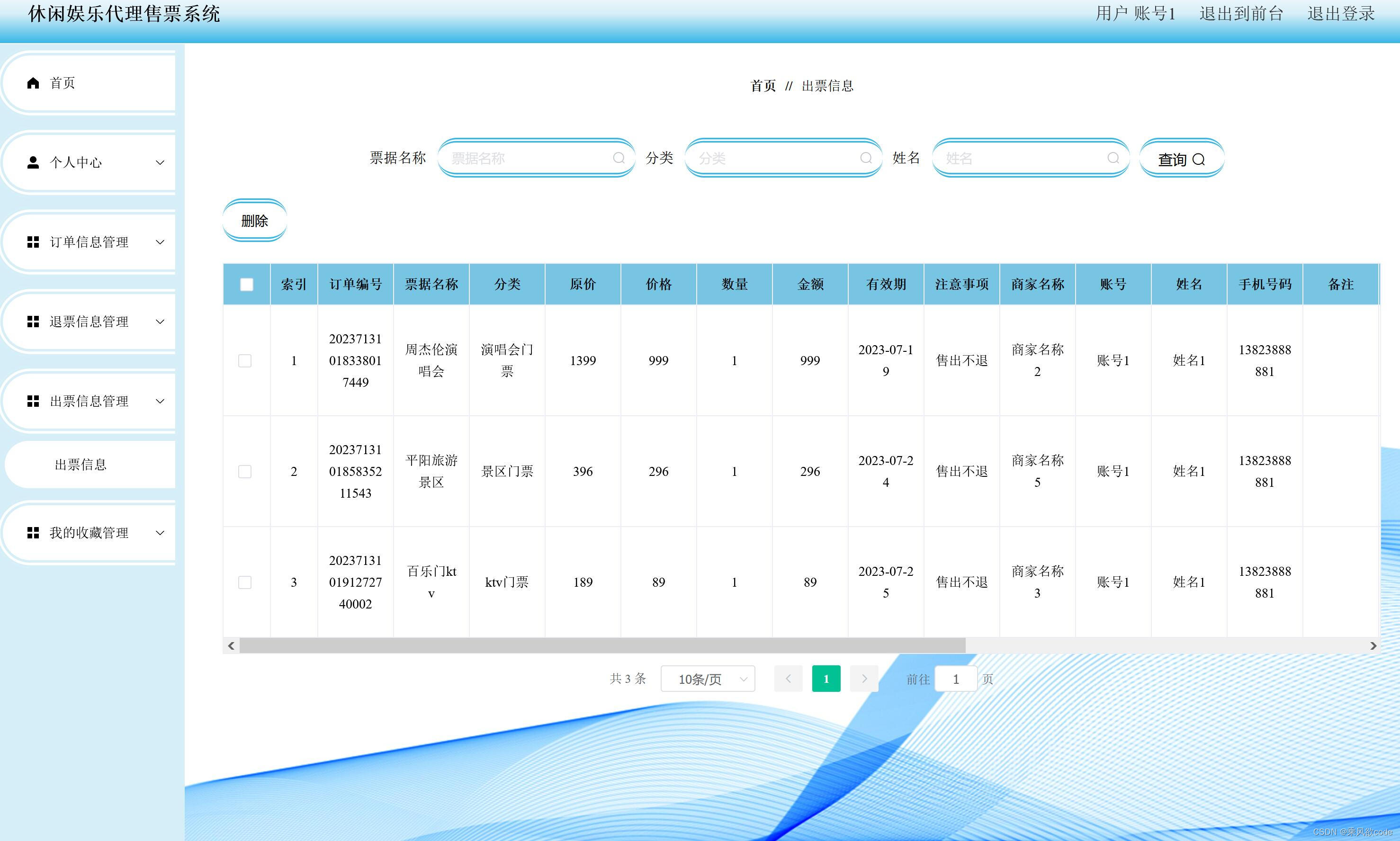Image resolution: width=1400 pixels, height=841 pixels.
Task: Click the grid icon beside 退票信息管理
Action: pos(33,322)
